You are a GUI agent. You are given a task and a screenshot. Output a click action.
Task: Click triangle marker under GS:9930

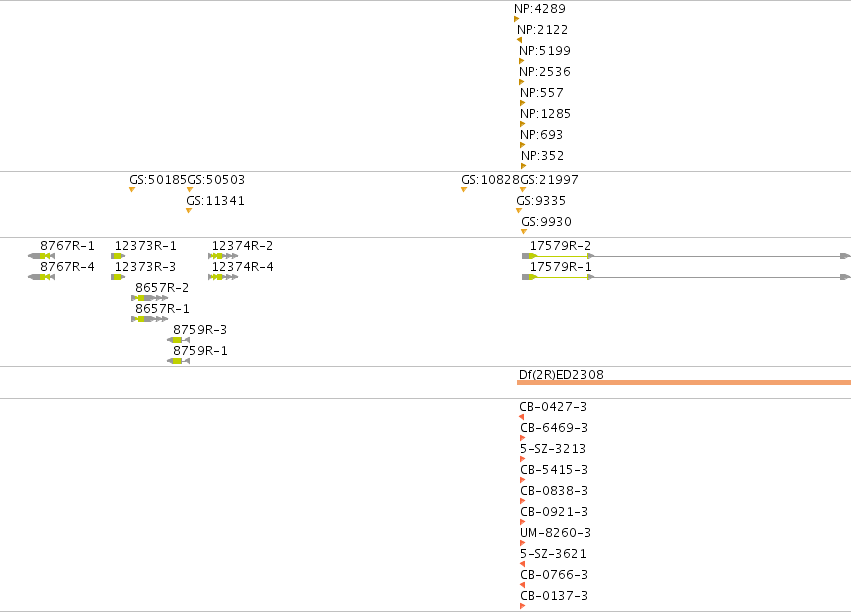524,232
